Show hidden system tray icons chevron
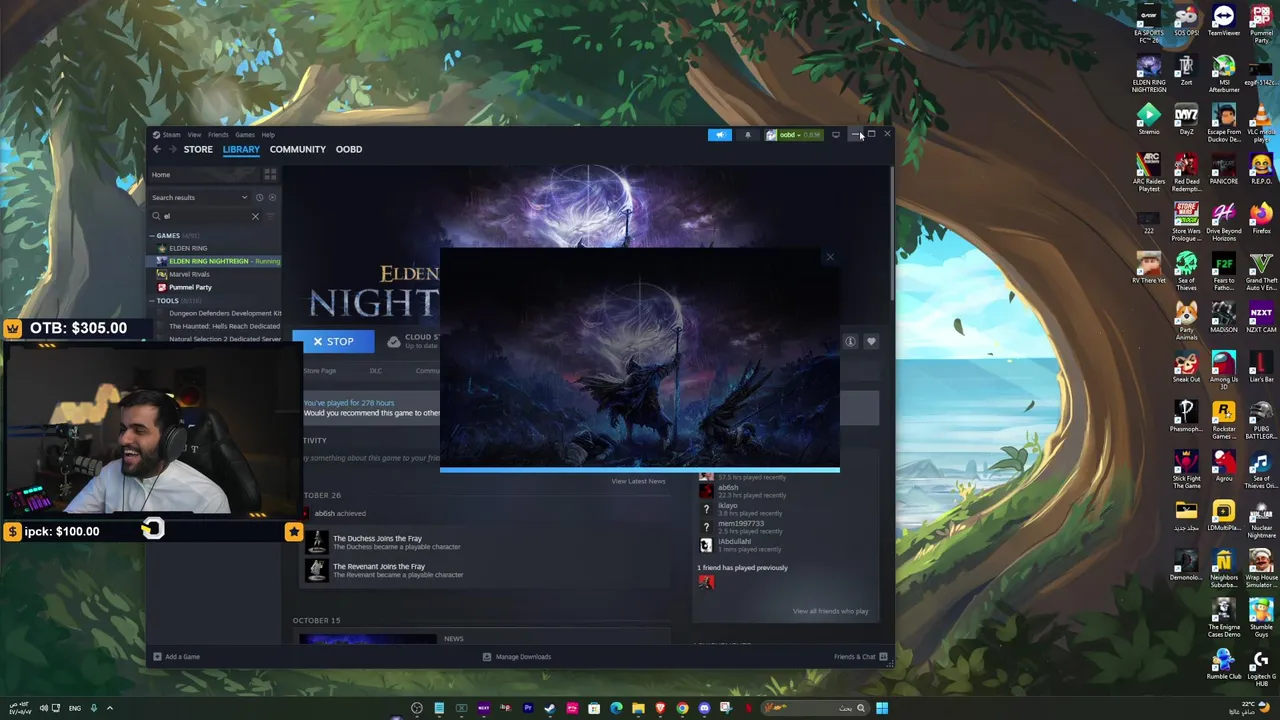 [110, 709]
